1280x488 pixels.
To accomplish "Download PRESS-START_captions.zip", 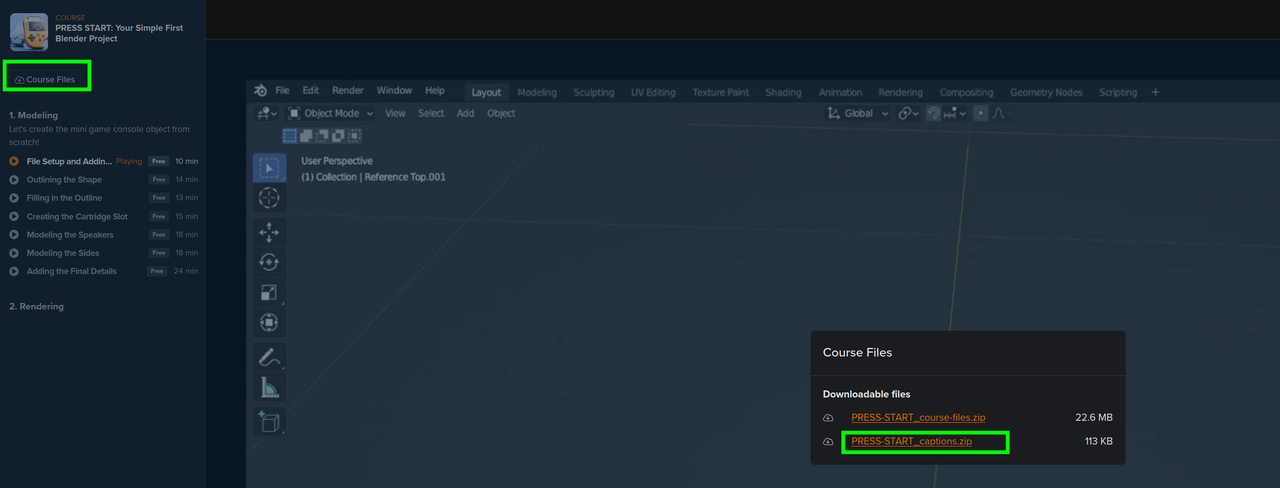I will pos(911,441).
